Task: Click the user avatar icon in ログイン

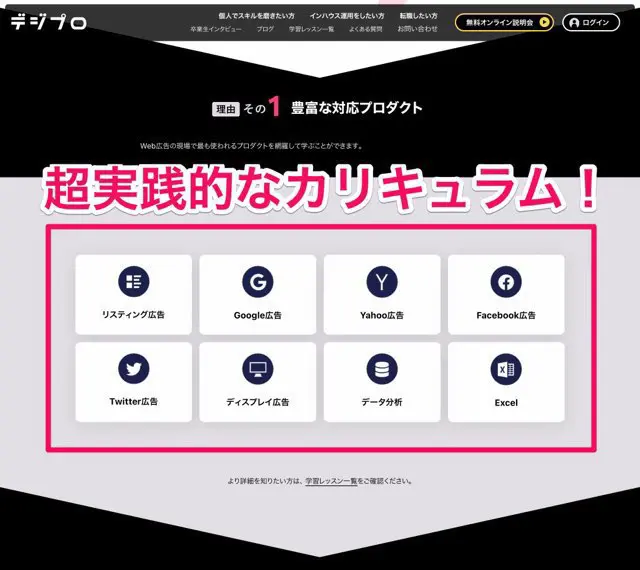Action: (x=574, y=23)
